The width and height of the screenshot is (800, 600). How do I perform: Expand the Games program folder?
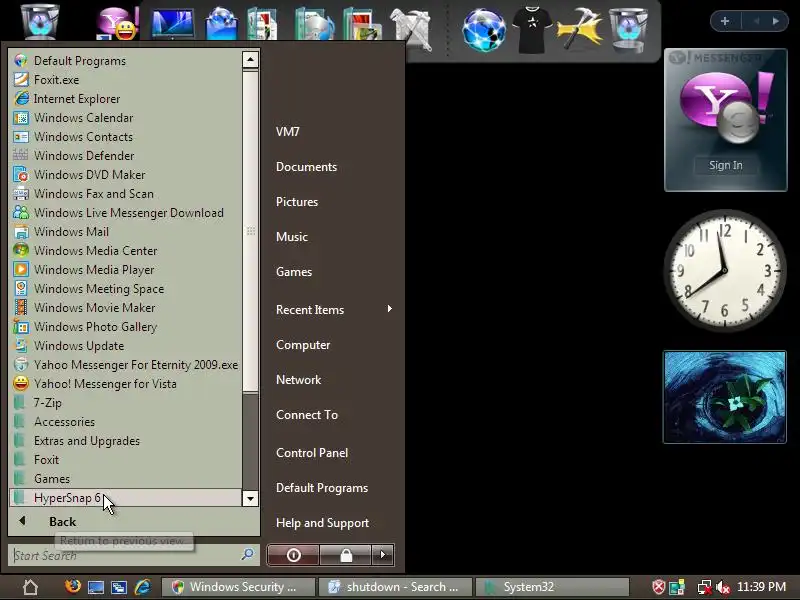click(x=125, y=479)
